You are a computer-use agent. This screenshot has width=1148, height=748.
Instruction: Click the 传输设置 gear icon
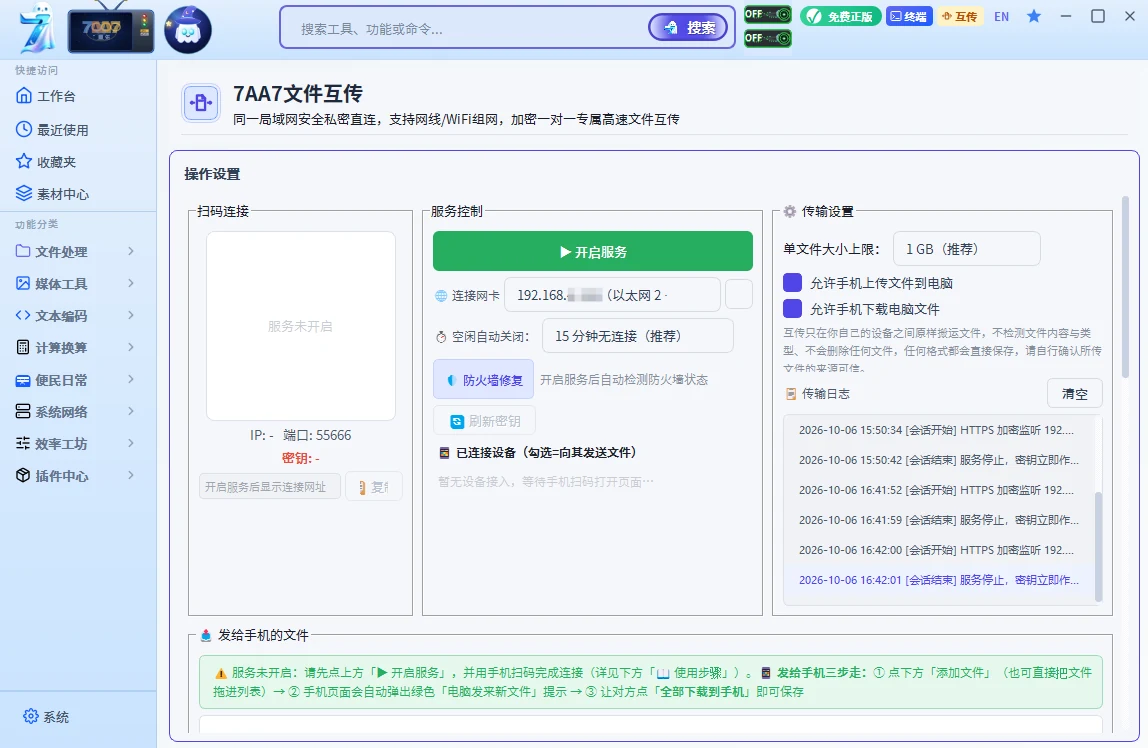tap(789, 212)
